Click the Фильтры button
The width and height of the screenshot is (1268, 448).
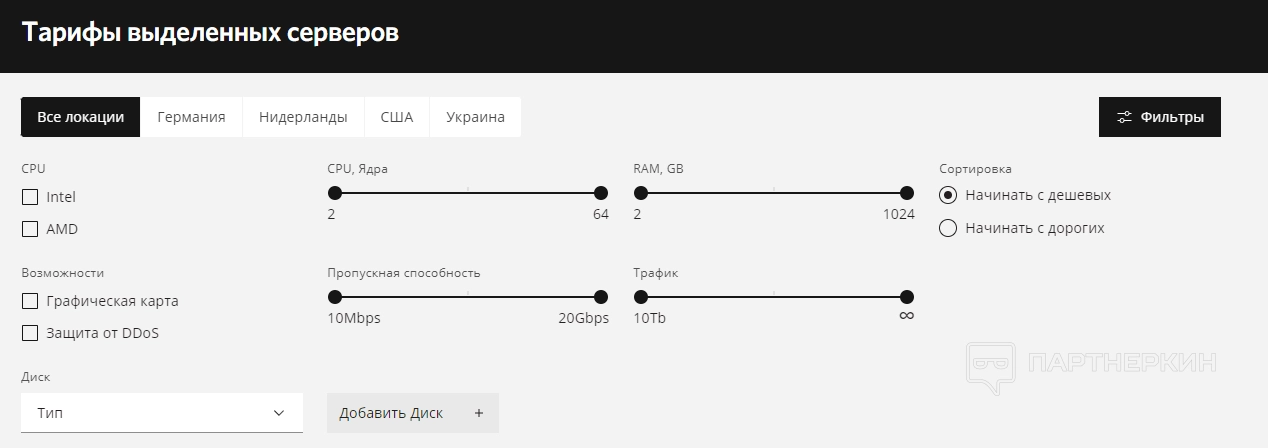click(x=1159, y=117)
